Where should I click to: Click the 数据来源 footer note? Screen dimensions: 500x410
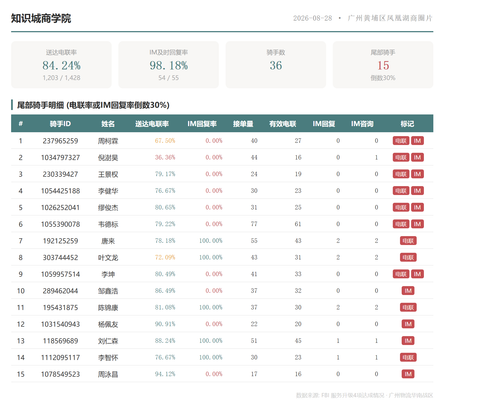click(x=364, y=395)
